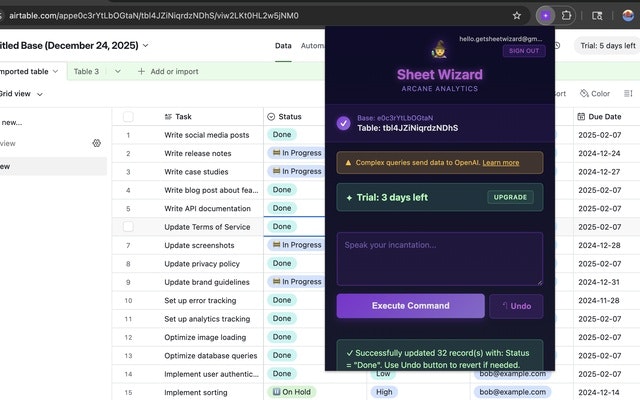Open the tab search icon in toolbar

tap(597, 16)
